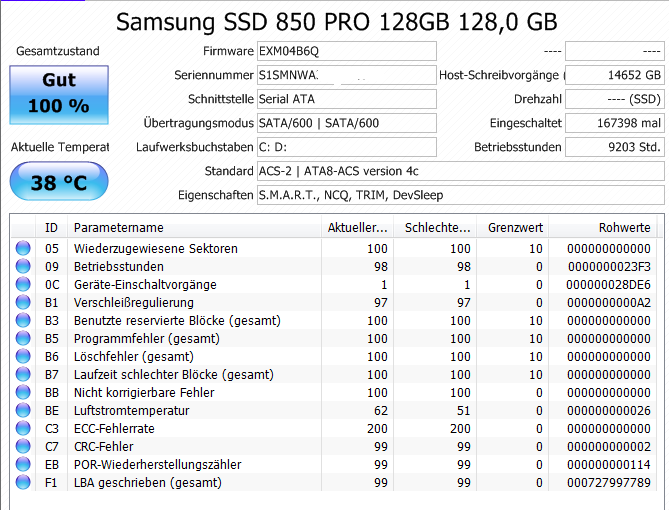The height and width of the screenshot is (510, 669).
Task: Click status orb for CRC-Fehler
Action: (x=23, y=446)
